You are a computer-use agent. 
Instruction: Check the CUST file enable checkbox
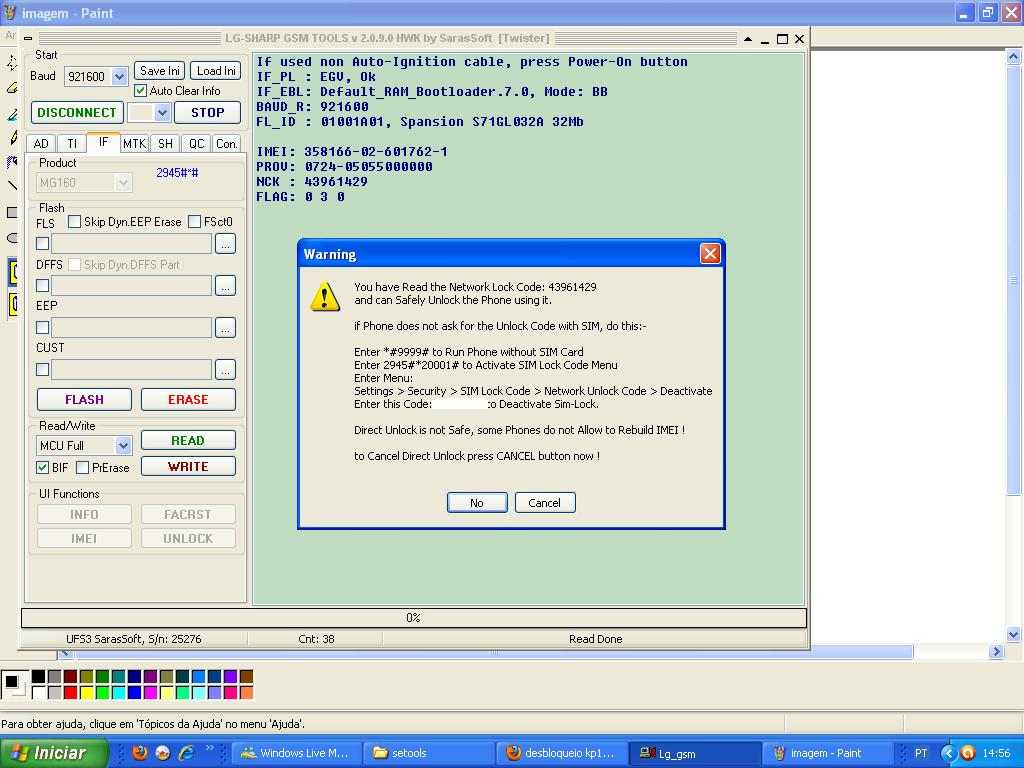pyautogui.click(x=42, y=370)
